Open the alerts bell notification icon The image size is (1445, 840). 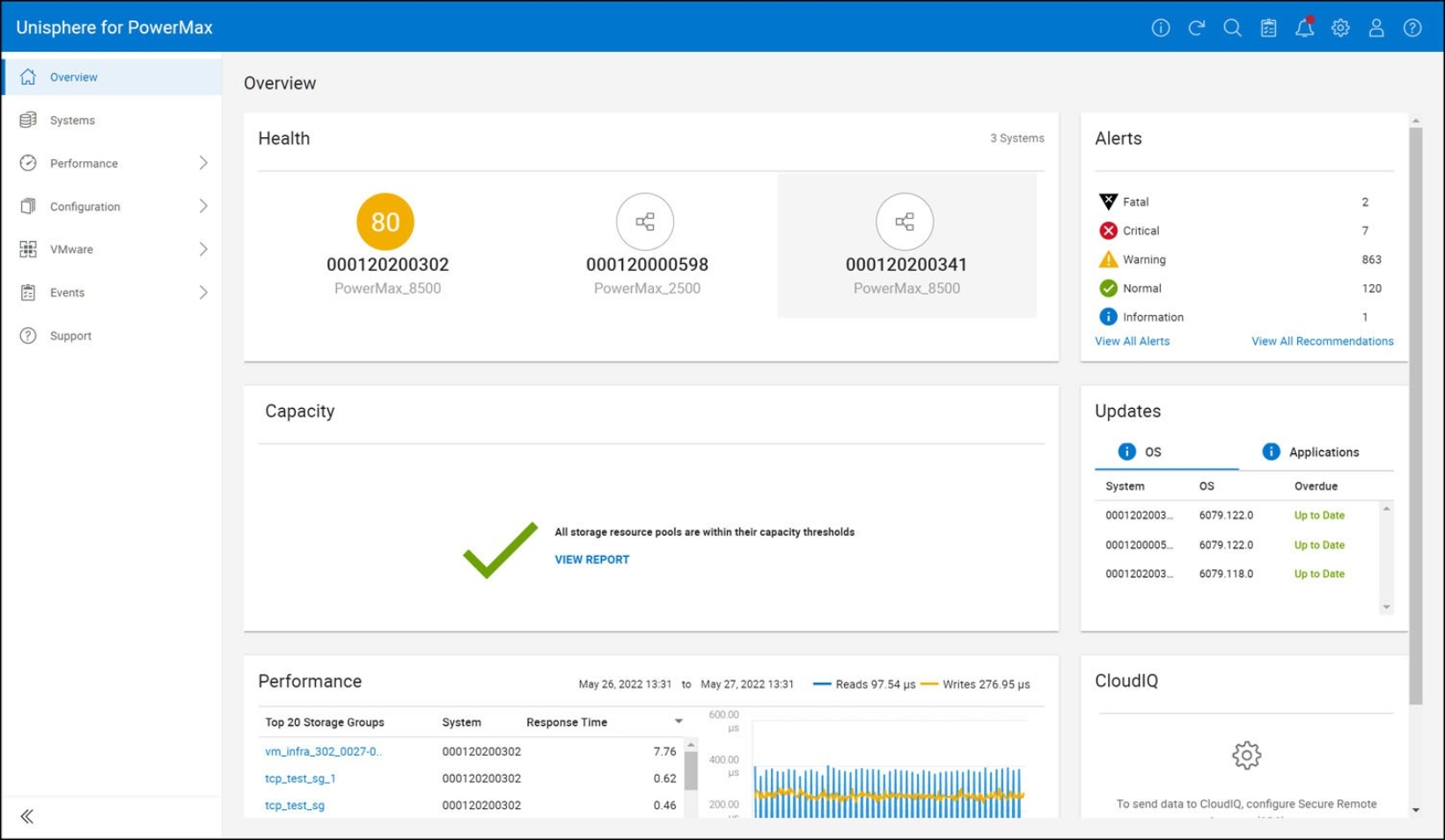coord(1304,27)
